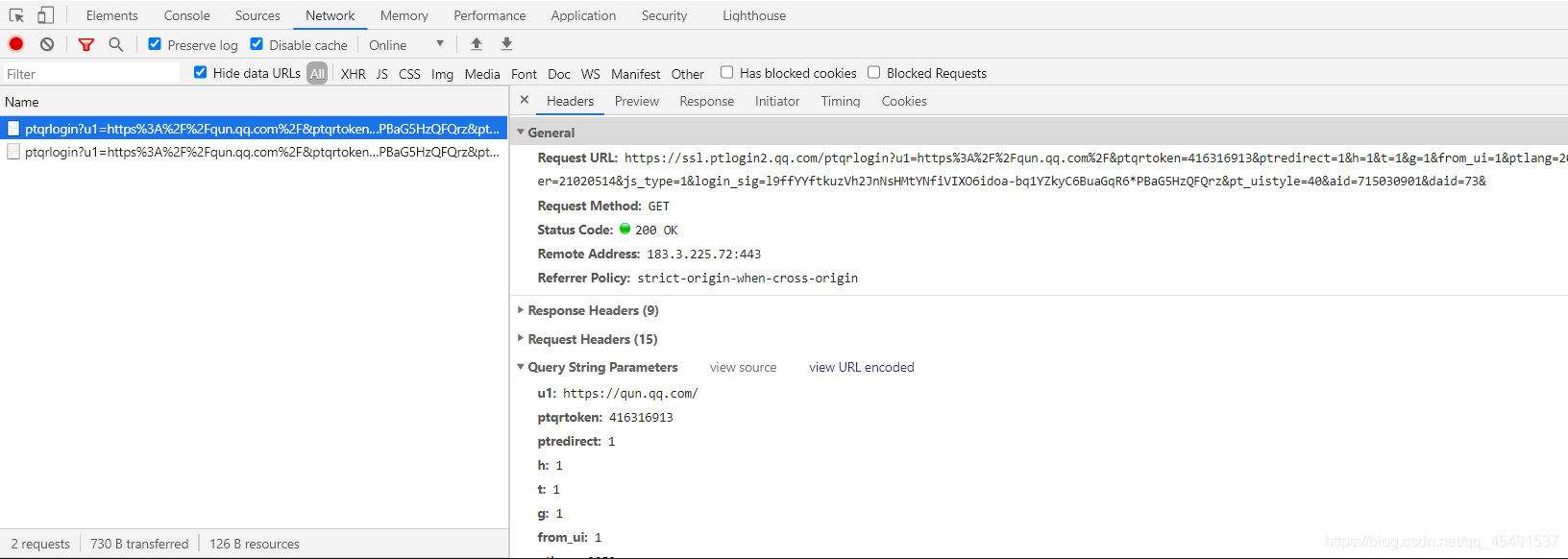Image resolution: width=1568 pixels, height=559 pixels.
Task: Enable the Blocked Requests checkbox
Action: (874, 72)
